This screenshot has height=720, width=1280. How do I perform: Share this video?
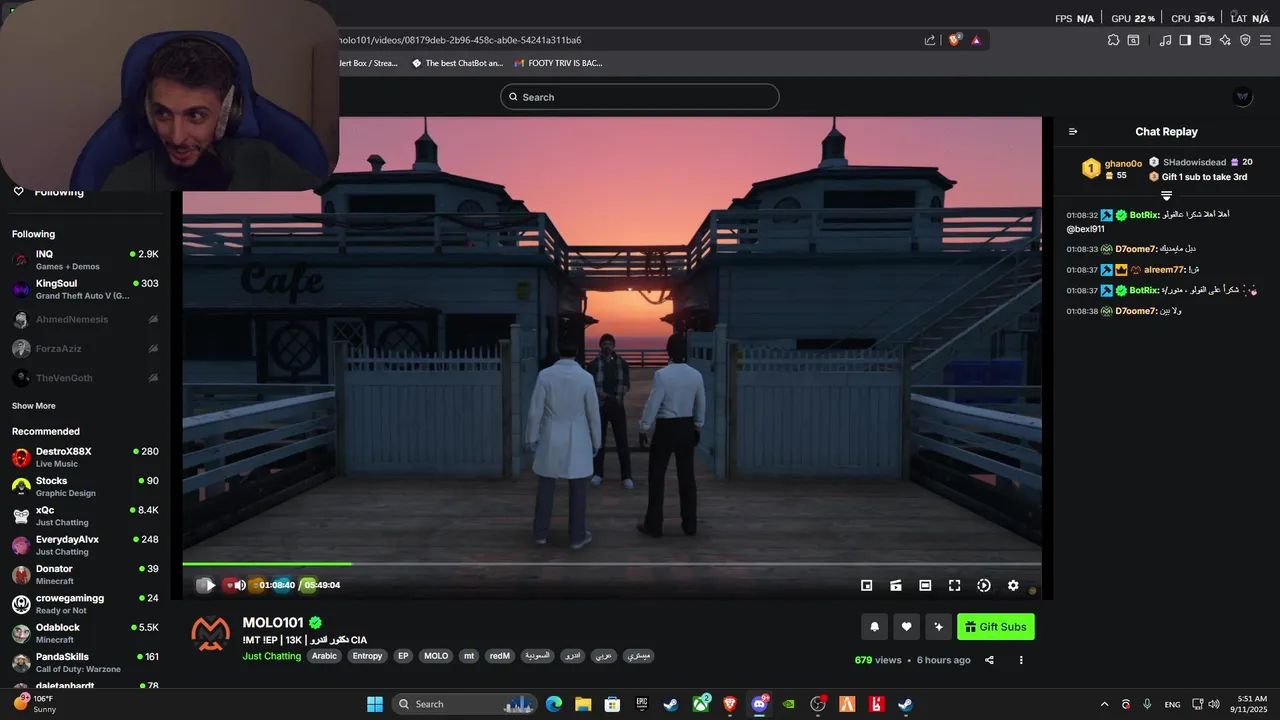[x=989, y=660]
